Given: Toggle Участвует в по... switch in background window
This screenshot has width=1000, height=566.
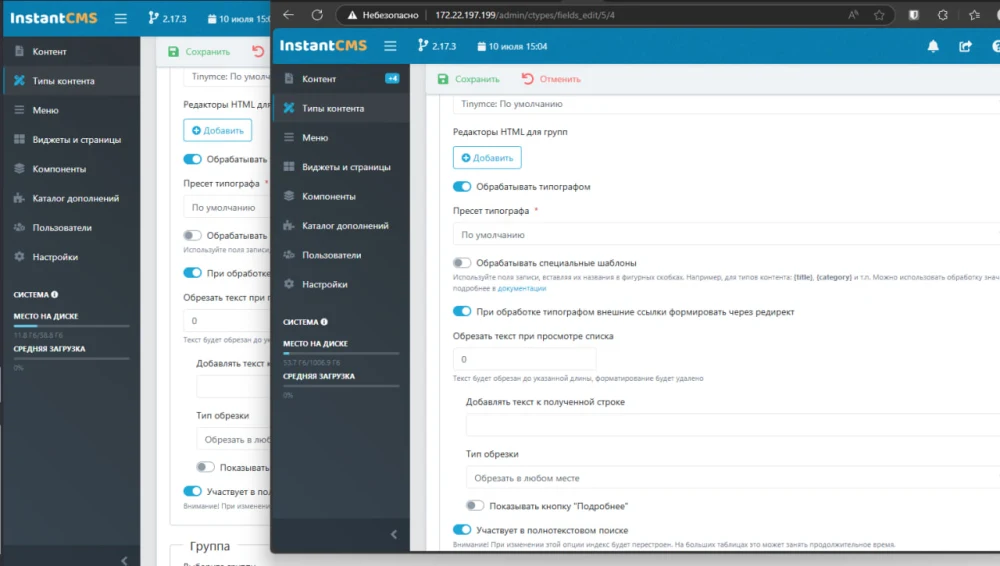Looking at the screenshot, I should tap(192, 491).
